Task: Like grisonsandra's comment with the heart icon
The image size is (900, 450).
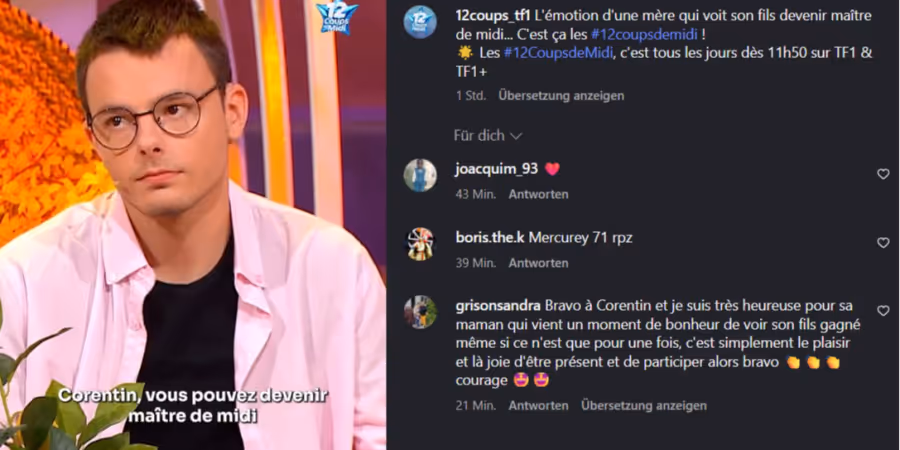Action: 883,311
